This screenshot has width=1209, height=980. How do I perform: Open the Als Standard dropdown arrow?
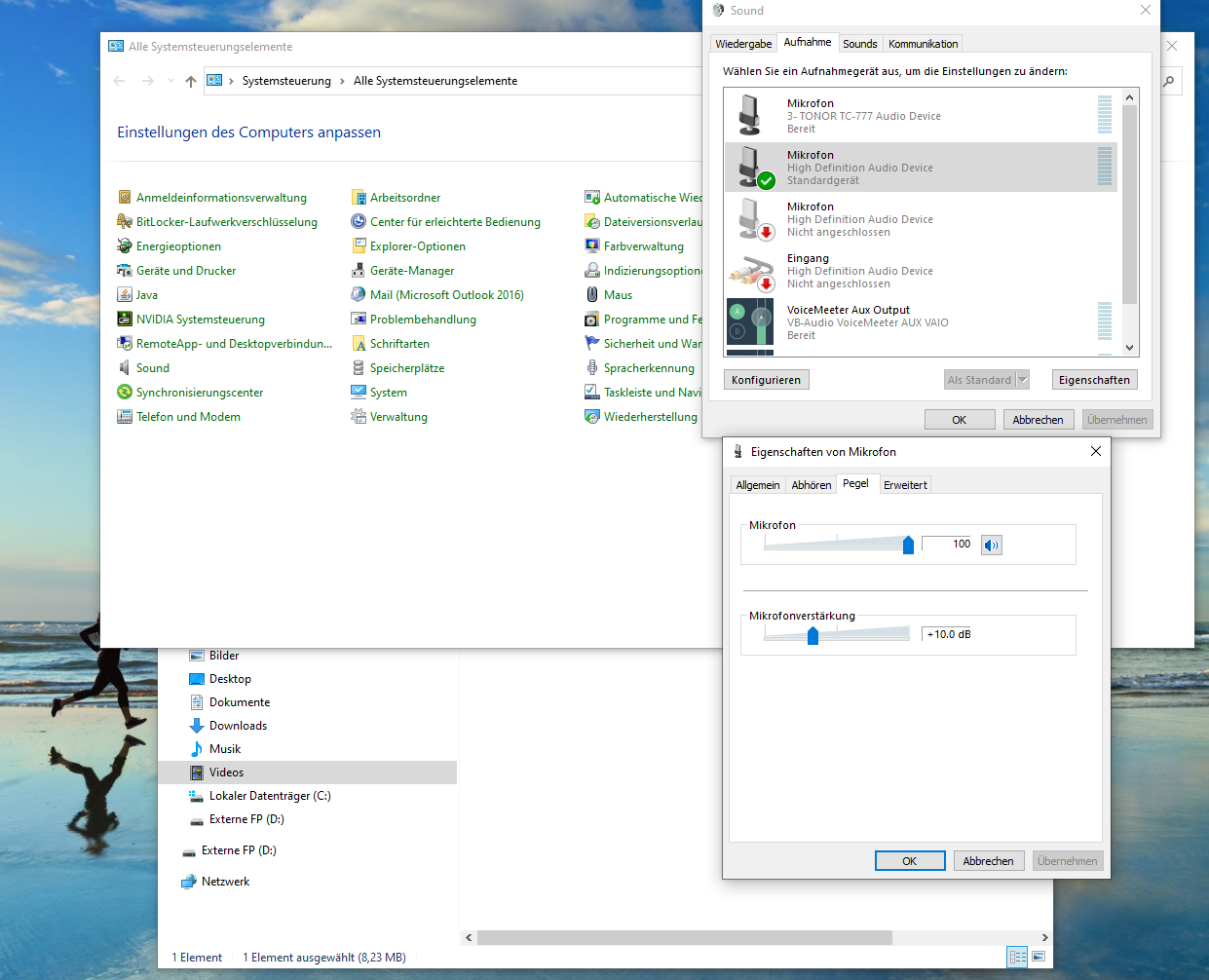click(1022, 380)
